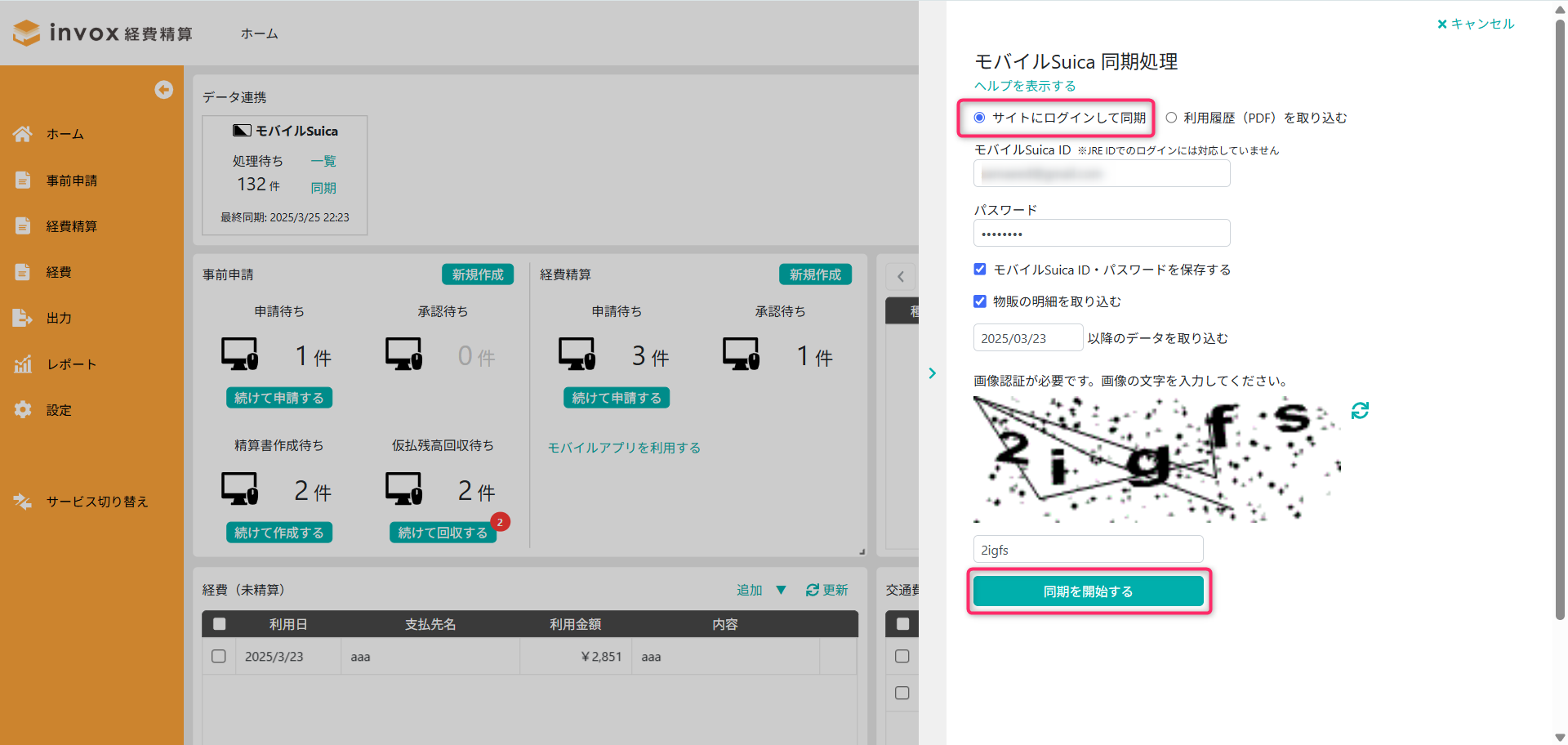
Task: Toggle header checkbox in 交通費 table
Action: click(902, 623)
